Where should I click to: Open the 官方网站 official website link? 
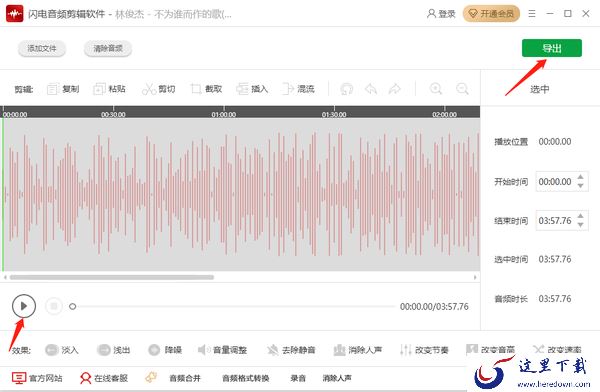[x=37, y=378]
